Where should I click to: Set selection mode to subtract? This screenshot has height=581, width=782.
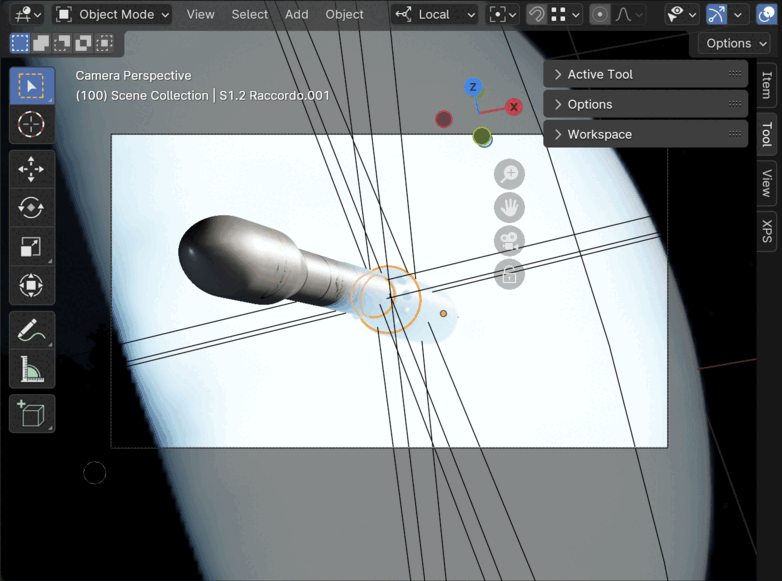tap(62, 43)
